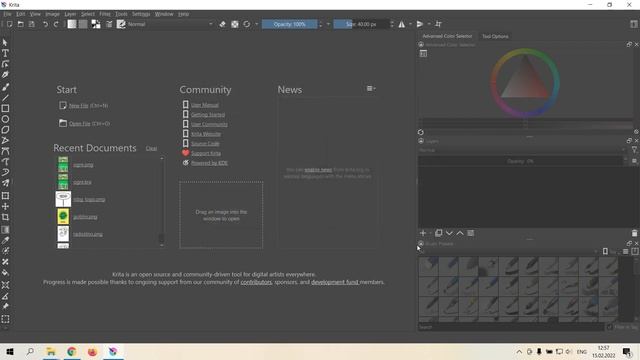Expand the Layers blending mode combo box
Image resolution: width=640 pixels, height=360 pixels.
tap(522, 150)
